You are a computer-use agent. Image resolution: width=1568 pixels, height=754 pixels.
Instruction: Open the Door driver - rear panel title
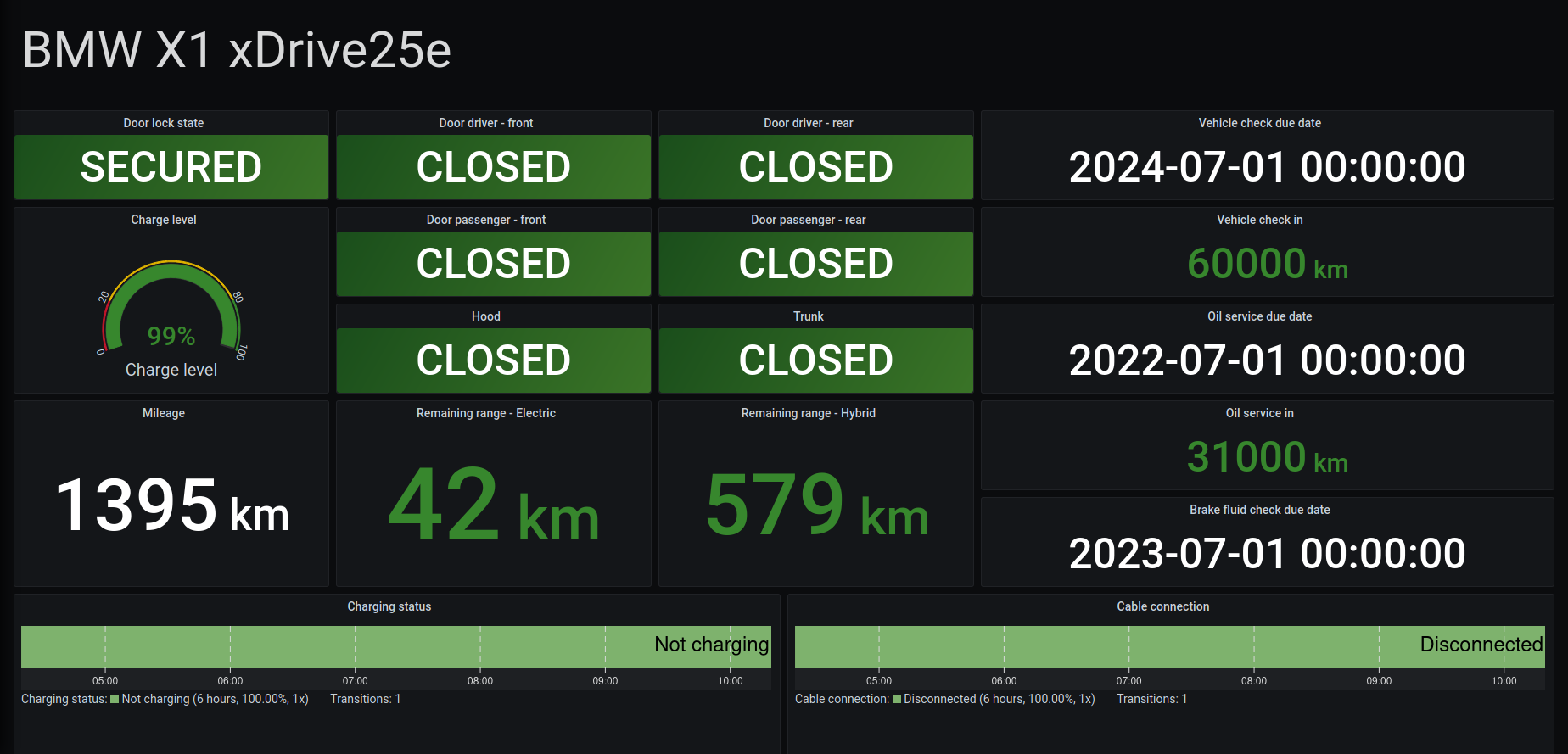coord(809,123)
